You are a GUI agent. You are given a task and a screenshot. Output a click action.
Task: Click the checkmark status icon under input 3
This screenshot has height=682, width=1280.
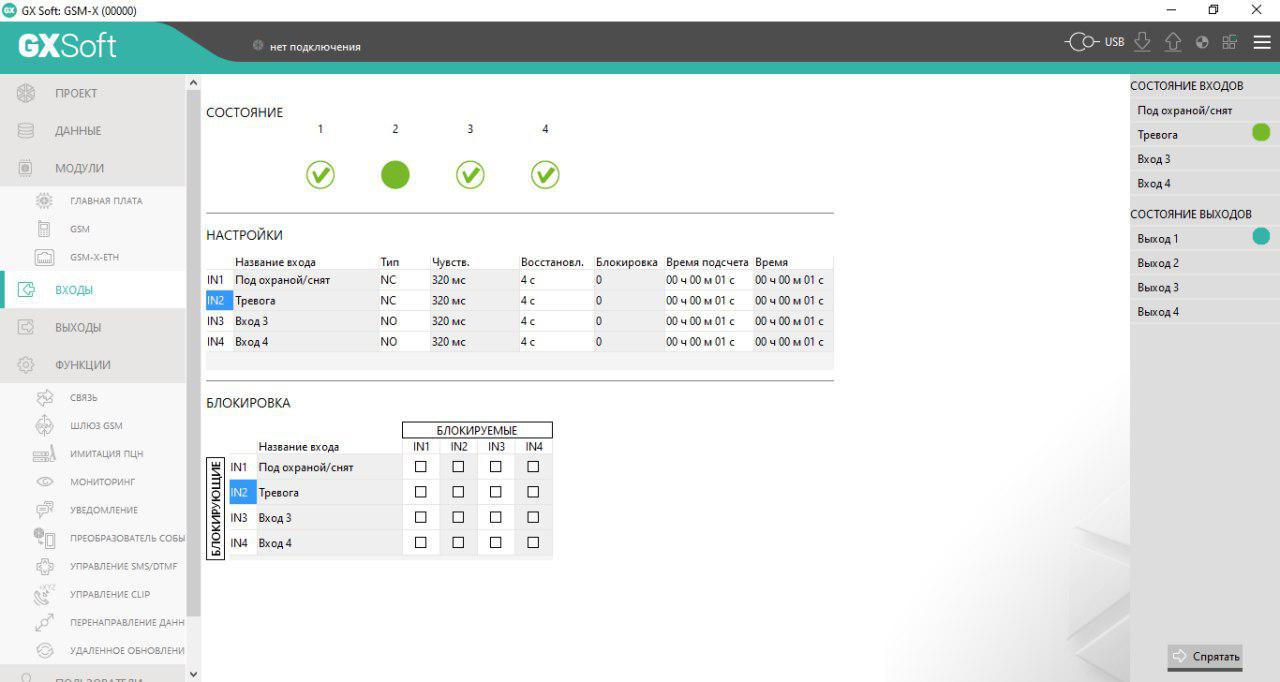470,175
